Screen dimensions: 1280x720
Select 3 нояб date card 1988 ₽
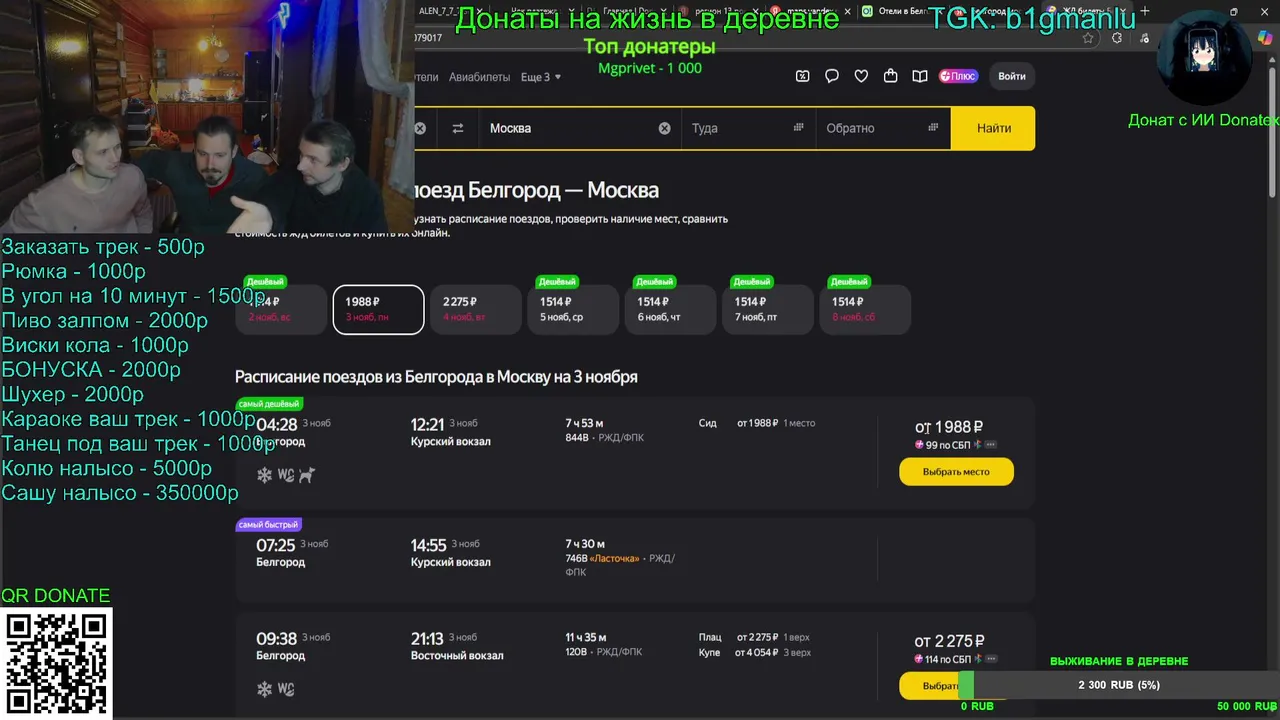378,309
